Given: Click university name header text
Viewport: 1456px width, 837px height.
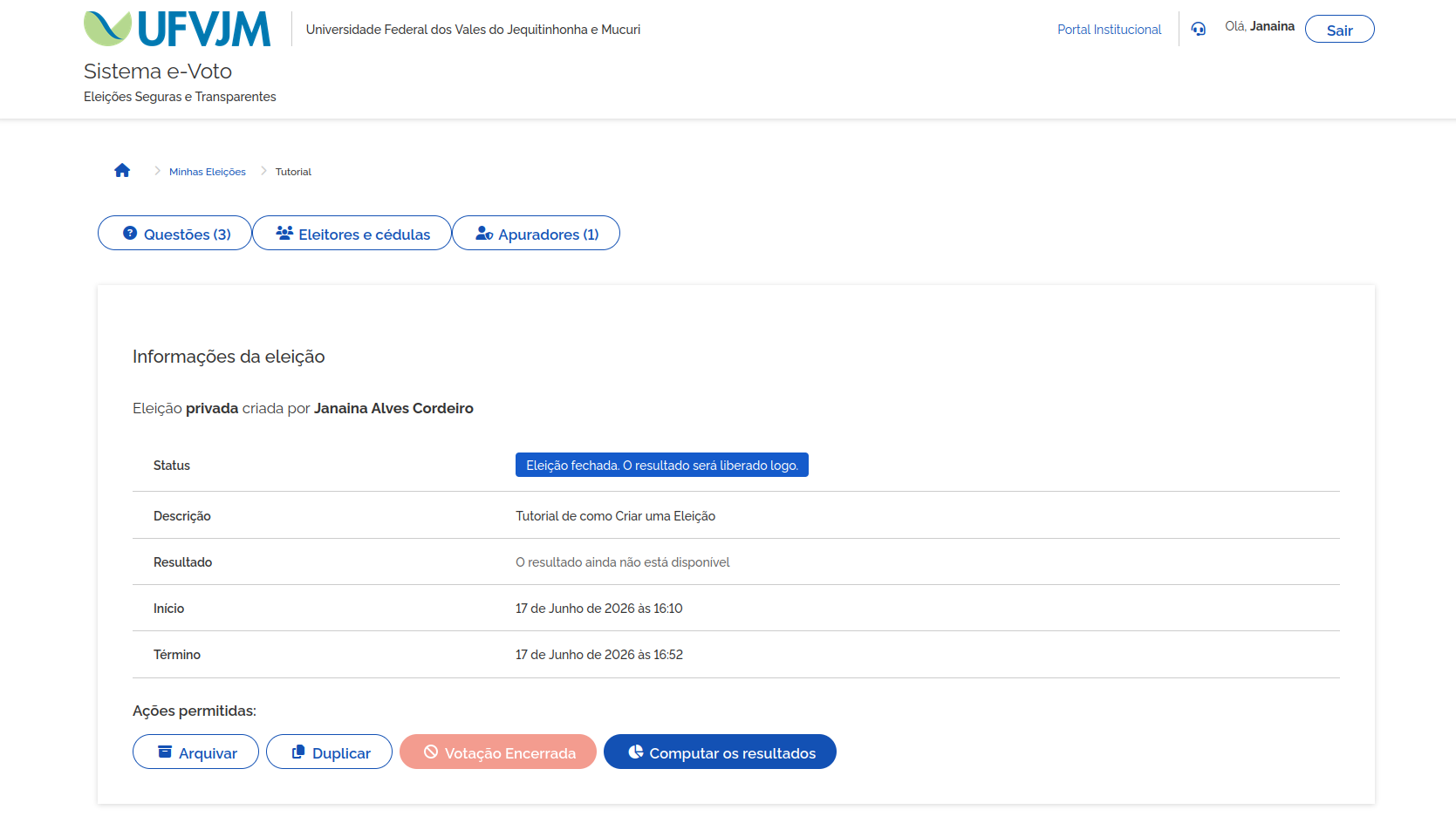Looking at the screenshot, I should coord(473,30).
